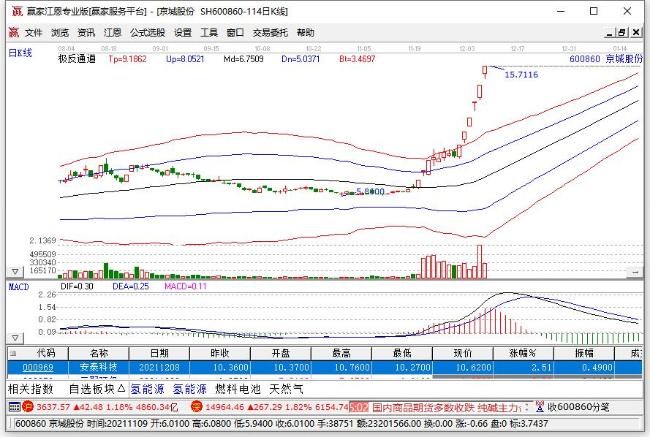Screen dimensions: 650x437
Task: Click the hourglass icon beside 收600860分笔
Action: point(539,407)
